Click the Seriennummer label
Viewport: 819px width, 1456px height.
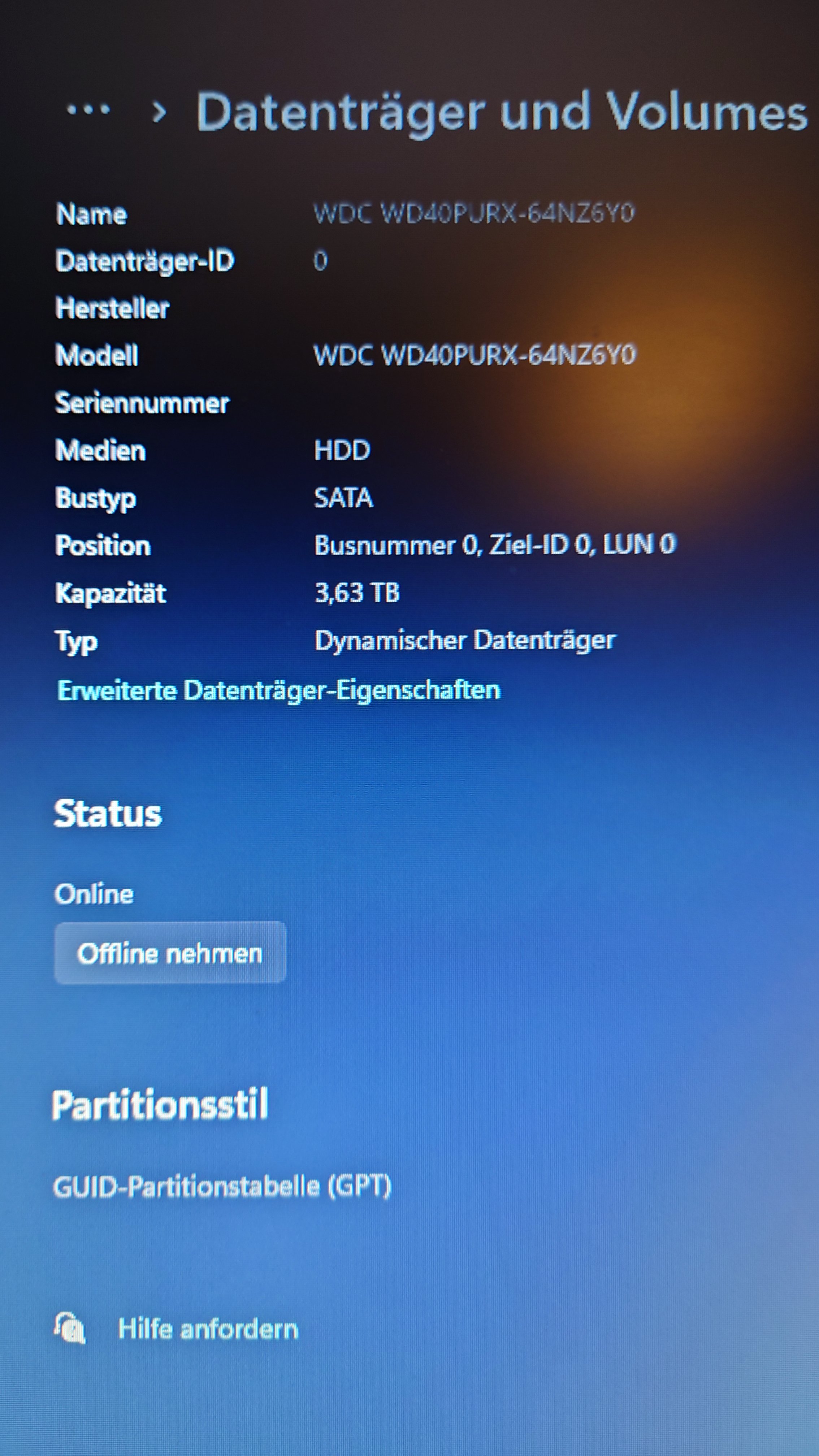coord(142,403)
